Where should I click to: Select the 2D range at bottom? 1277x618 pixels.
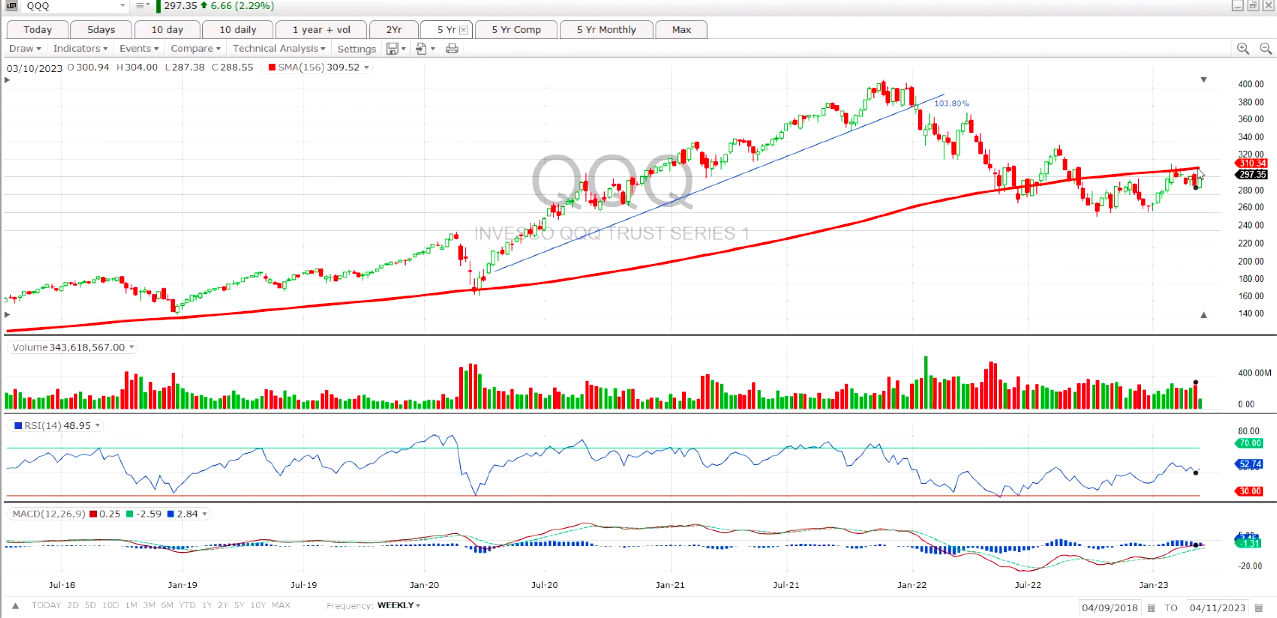click(74, 605)
